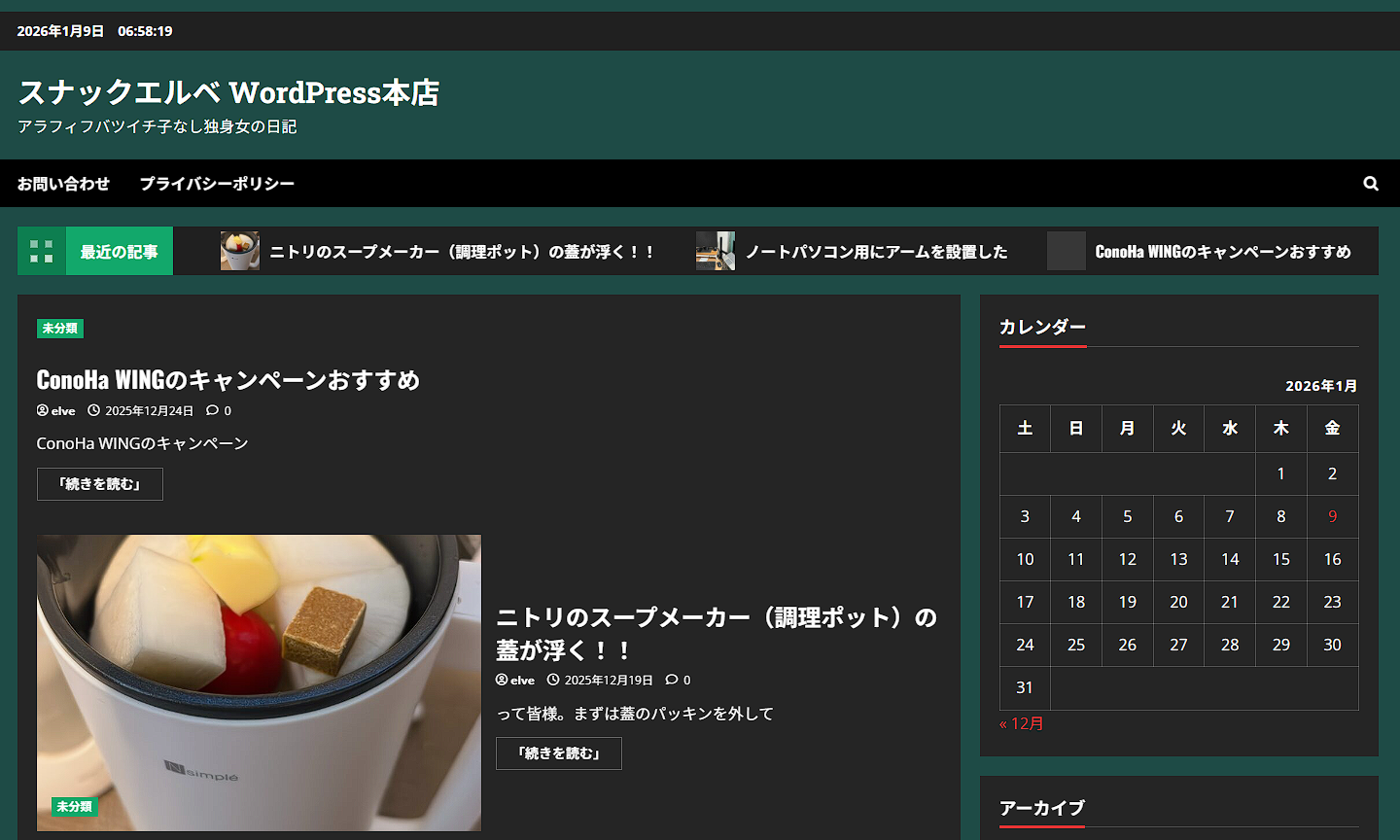Click 「続きを読む」 under ニトリ soup maker post
1400x840 pixels.
tap(558, 753)
